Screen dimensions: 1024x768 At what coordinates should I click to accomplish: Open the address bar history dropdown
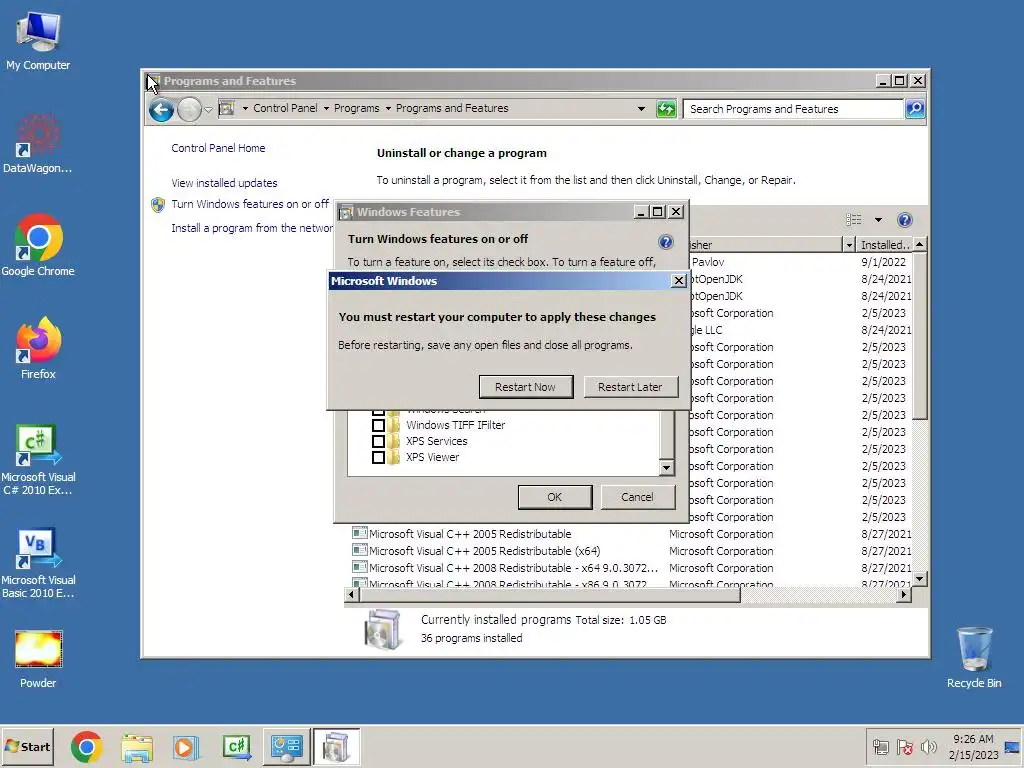pos(641,109)
